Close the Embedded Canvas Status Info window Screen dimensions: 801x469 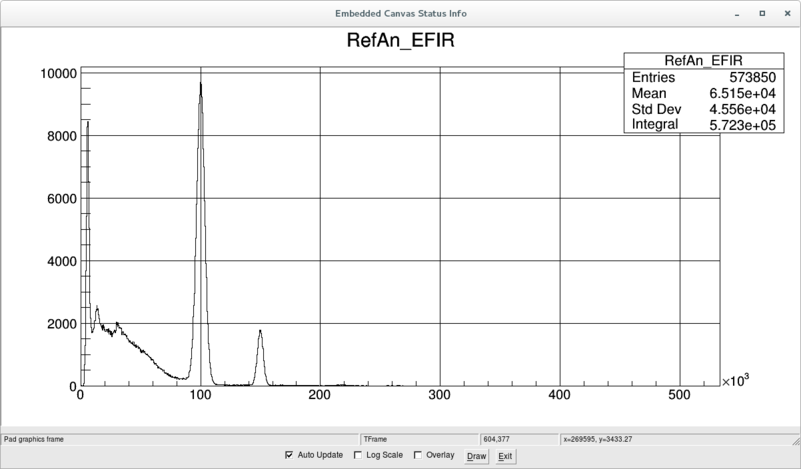pyautogui.click(x=787, y=13)
